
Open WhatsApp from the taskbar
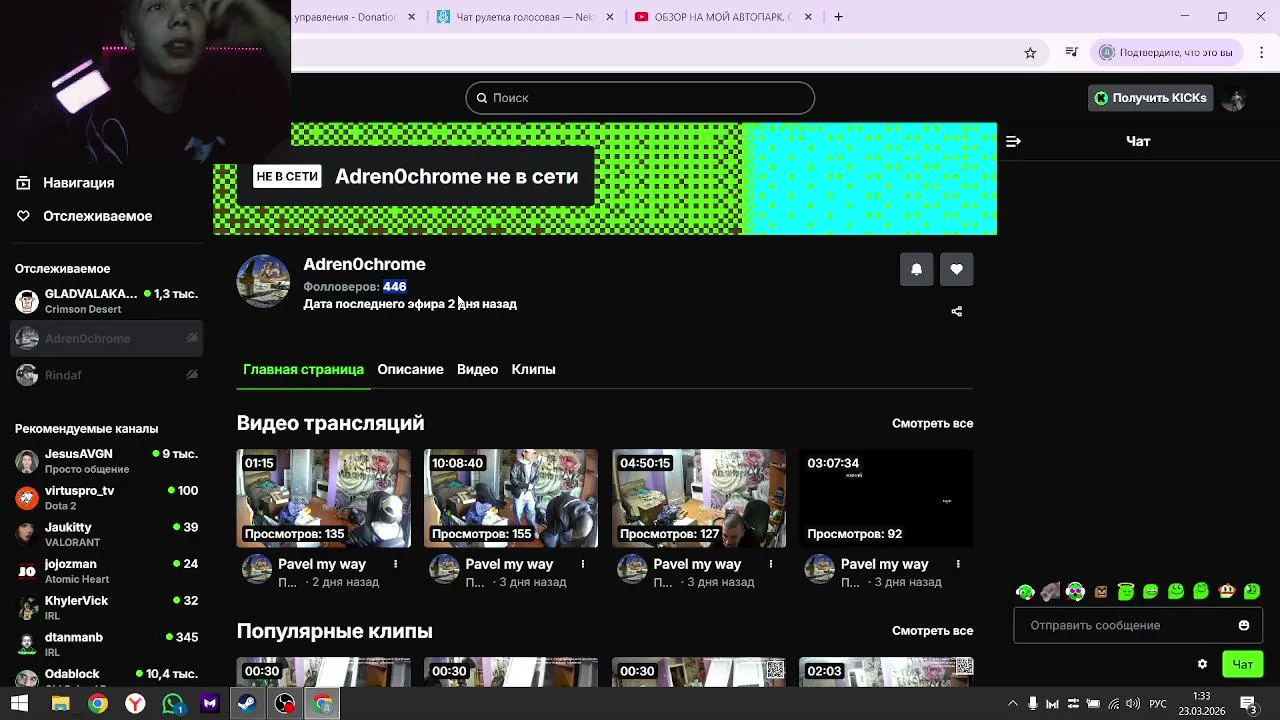point(172,704)
